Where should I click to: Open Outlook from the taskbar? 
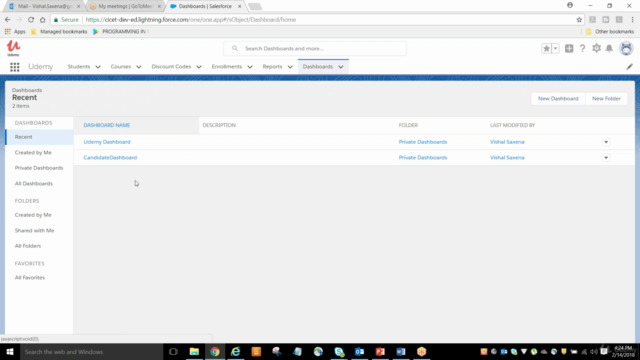coord(360,352)
